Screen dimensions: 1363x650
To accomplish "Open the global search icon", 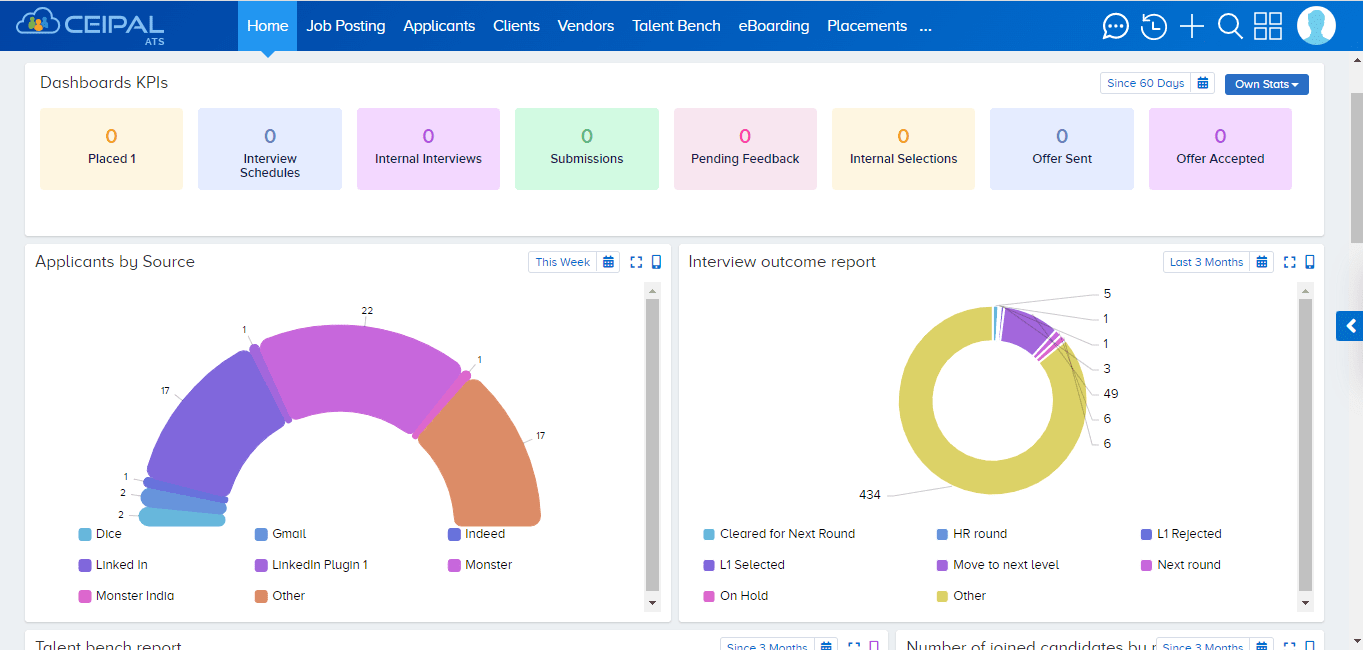I will (1229, 26).
